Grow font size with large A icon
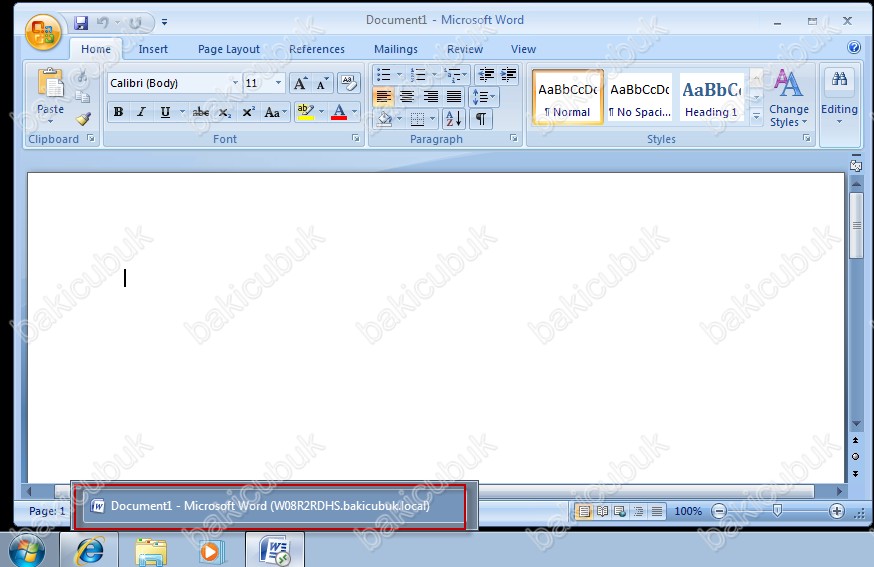 pyautogui.click(x=300, y=84)
